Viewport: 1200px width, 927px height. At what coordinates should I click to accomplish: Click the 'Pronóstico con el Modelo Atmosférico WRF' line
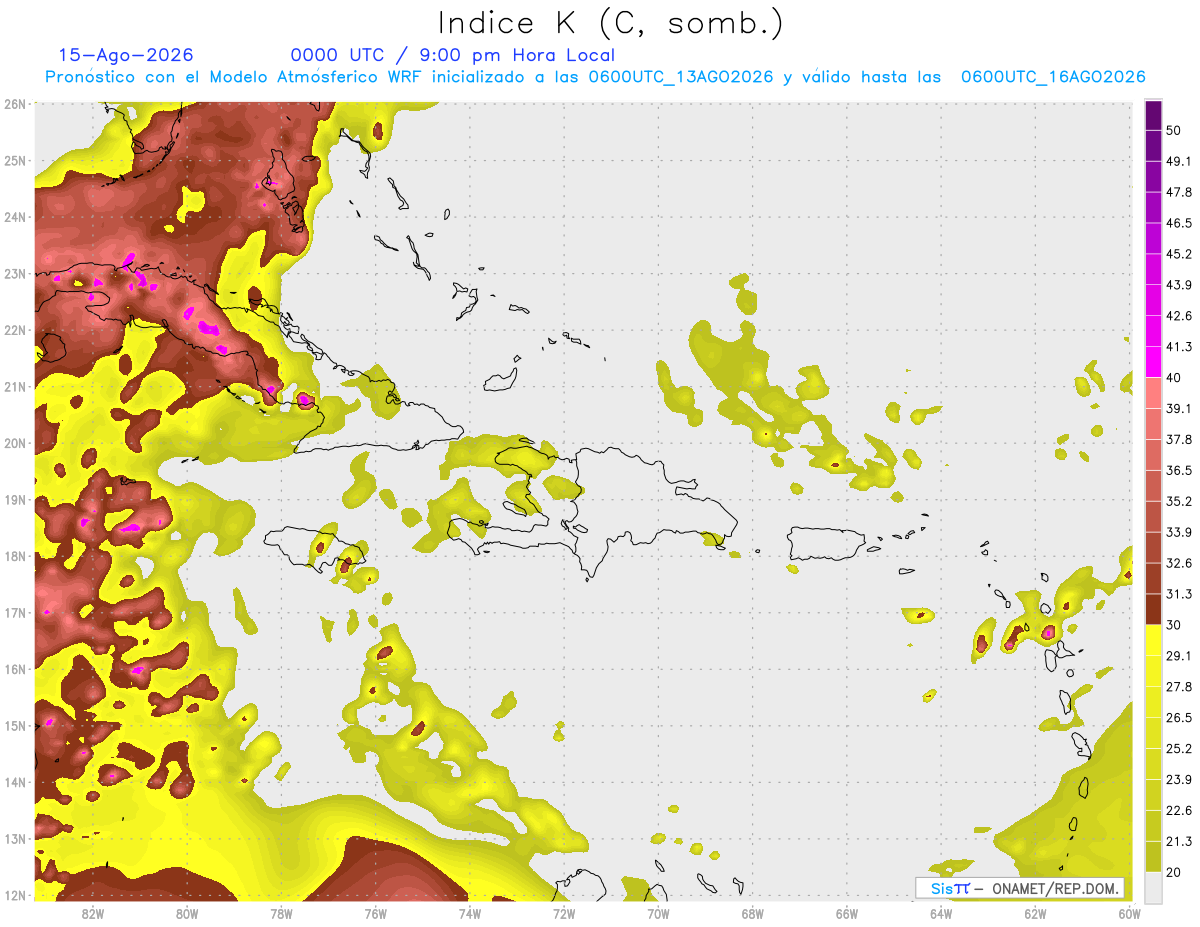pos(595,77)
